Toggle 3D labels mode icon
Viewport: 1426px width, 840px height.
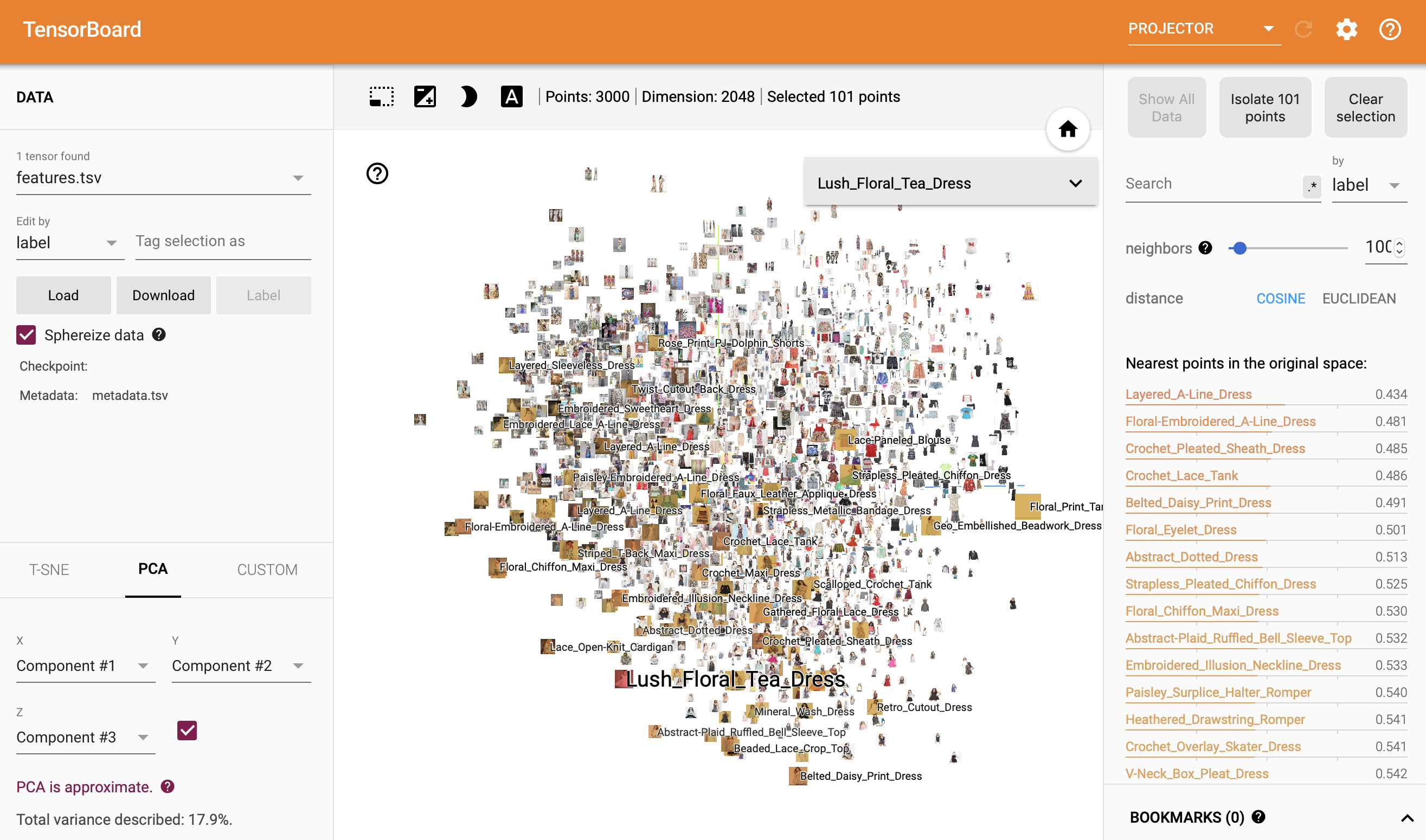click(511, 97)
